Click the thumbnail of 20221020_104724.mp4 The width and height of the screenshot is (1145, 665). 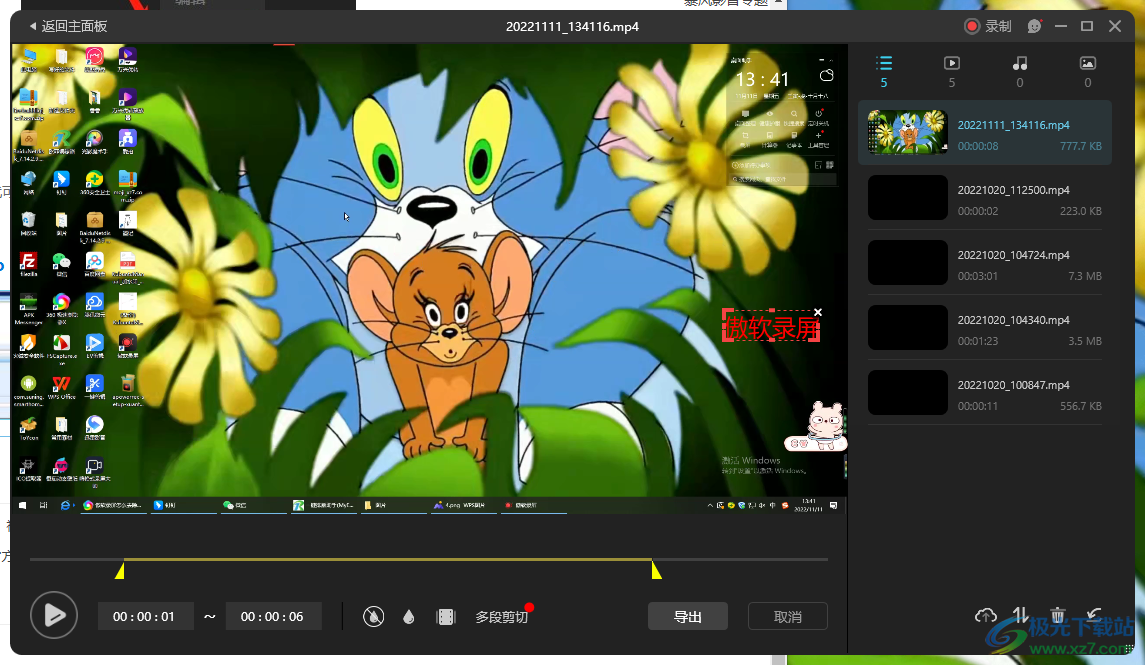point(907,262)
